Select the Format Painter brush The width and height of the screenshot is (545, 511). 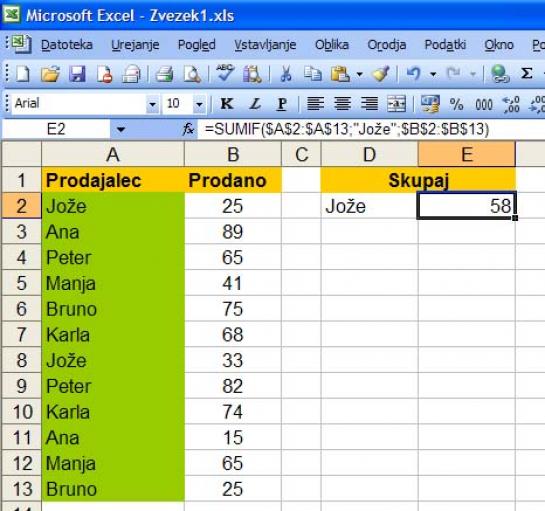pos(381,74)
